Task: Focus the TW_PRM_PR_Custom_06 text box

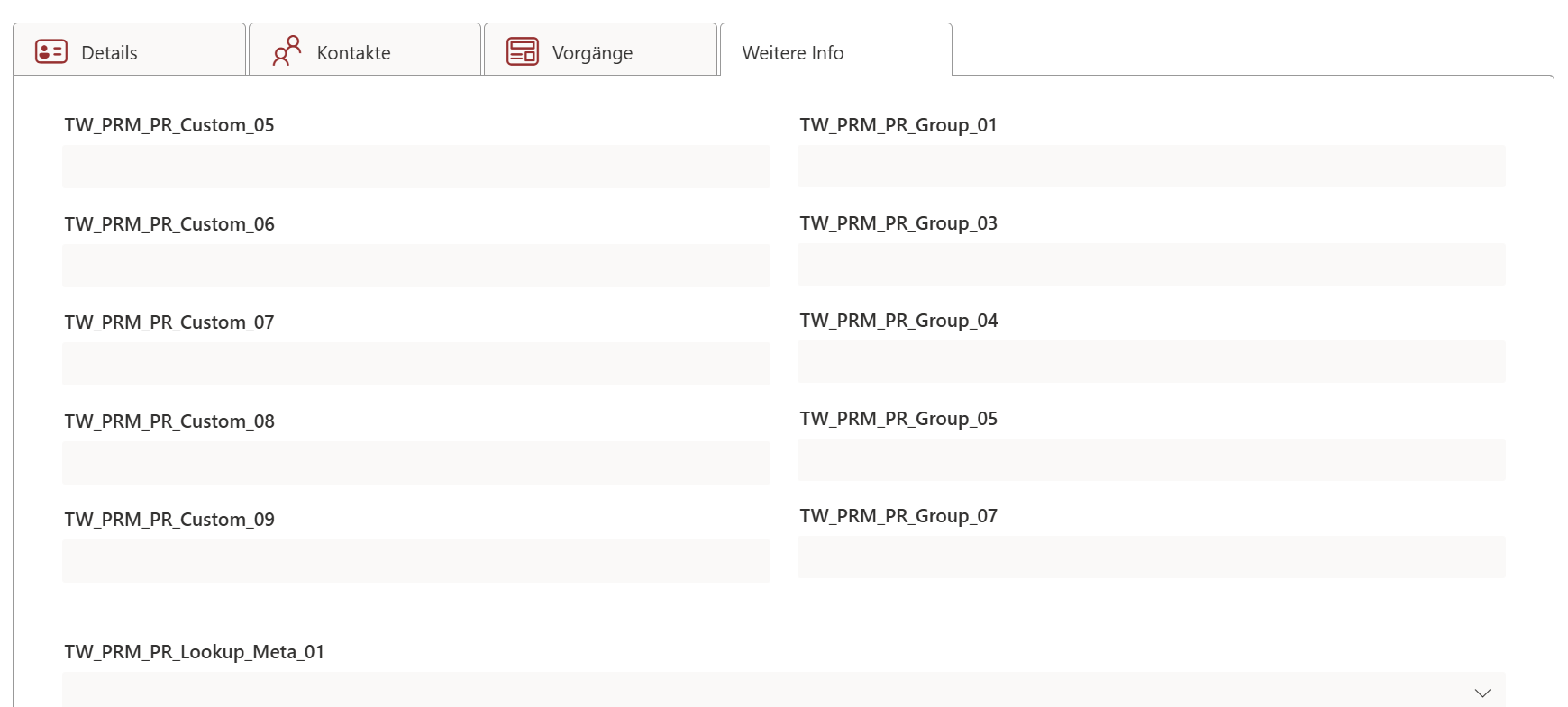Action: click(x=416, y=266)
